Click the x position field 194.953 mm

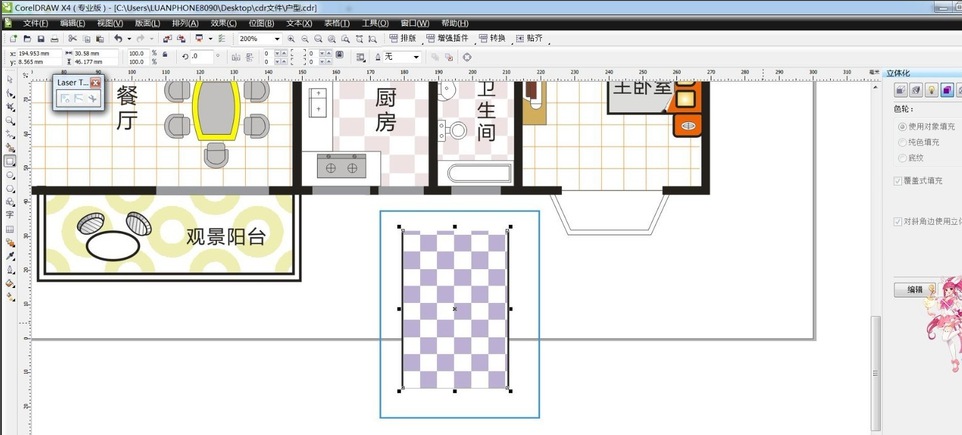(x=40, y=53)
